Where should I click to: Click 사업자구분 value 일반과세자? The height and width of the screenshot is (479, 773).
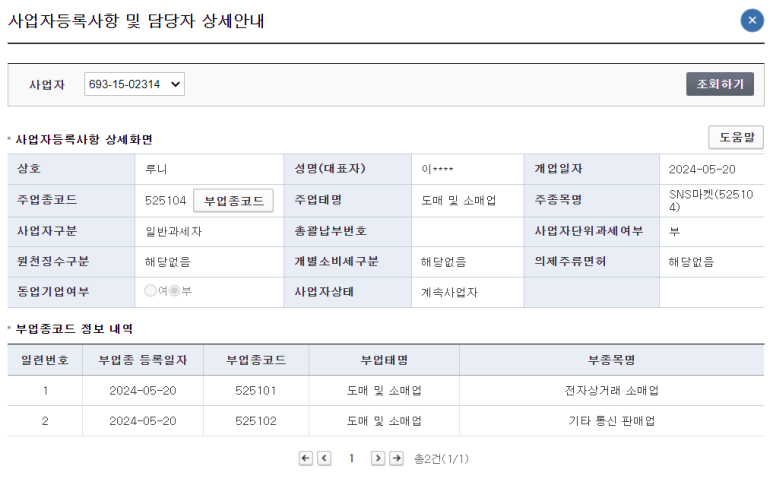173,231
